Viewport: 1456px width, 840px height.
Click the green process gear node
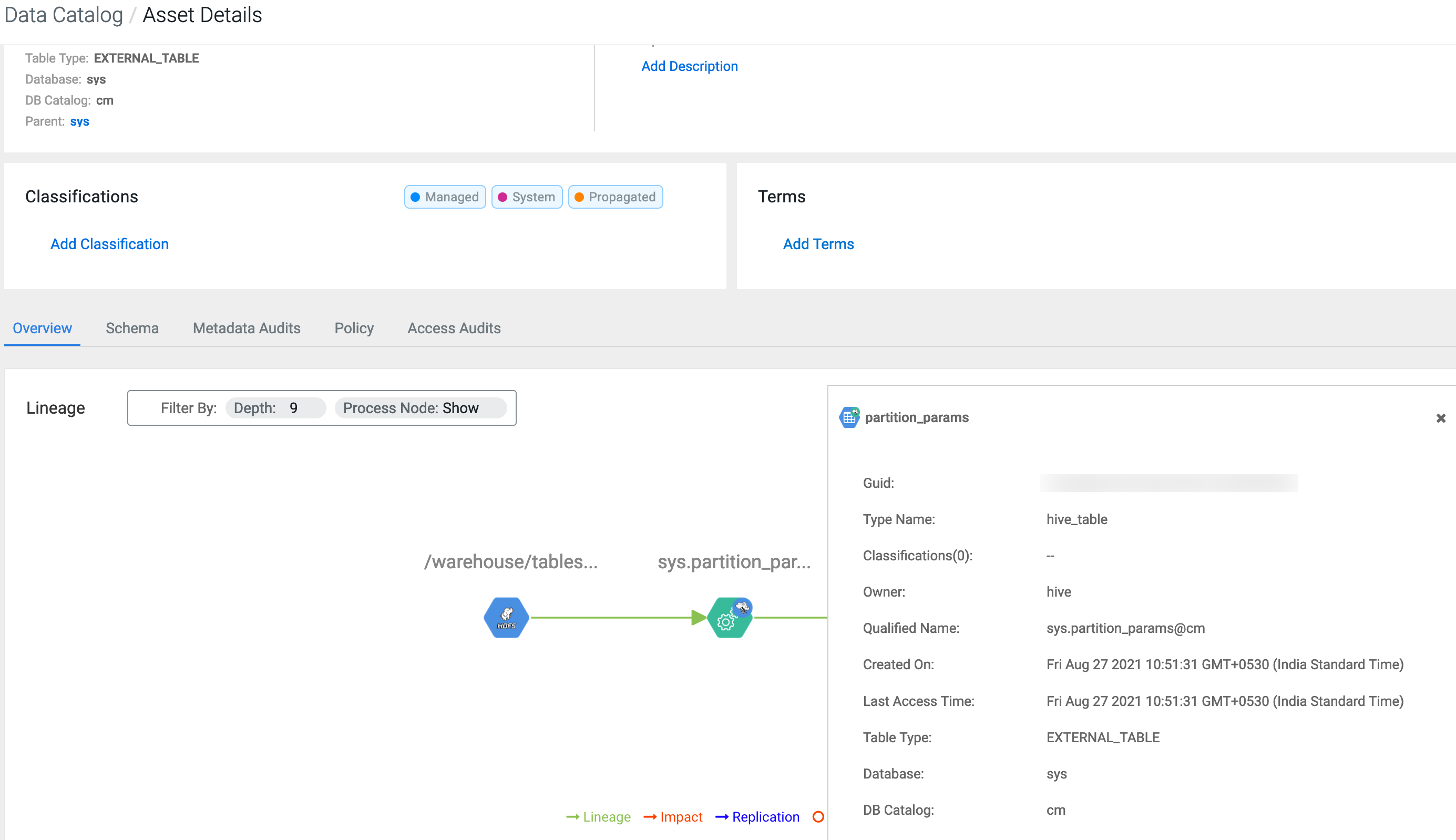729,618
